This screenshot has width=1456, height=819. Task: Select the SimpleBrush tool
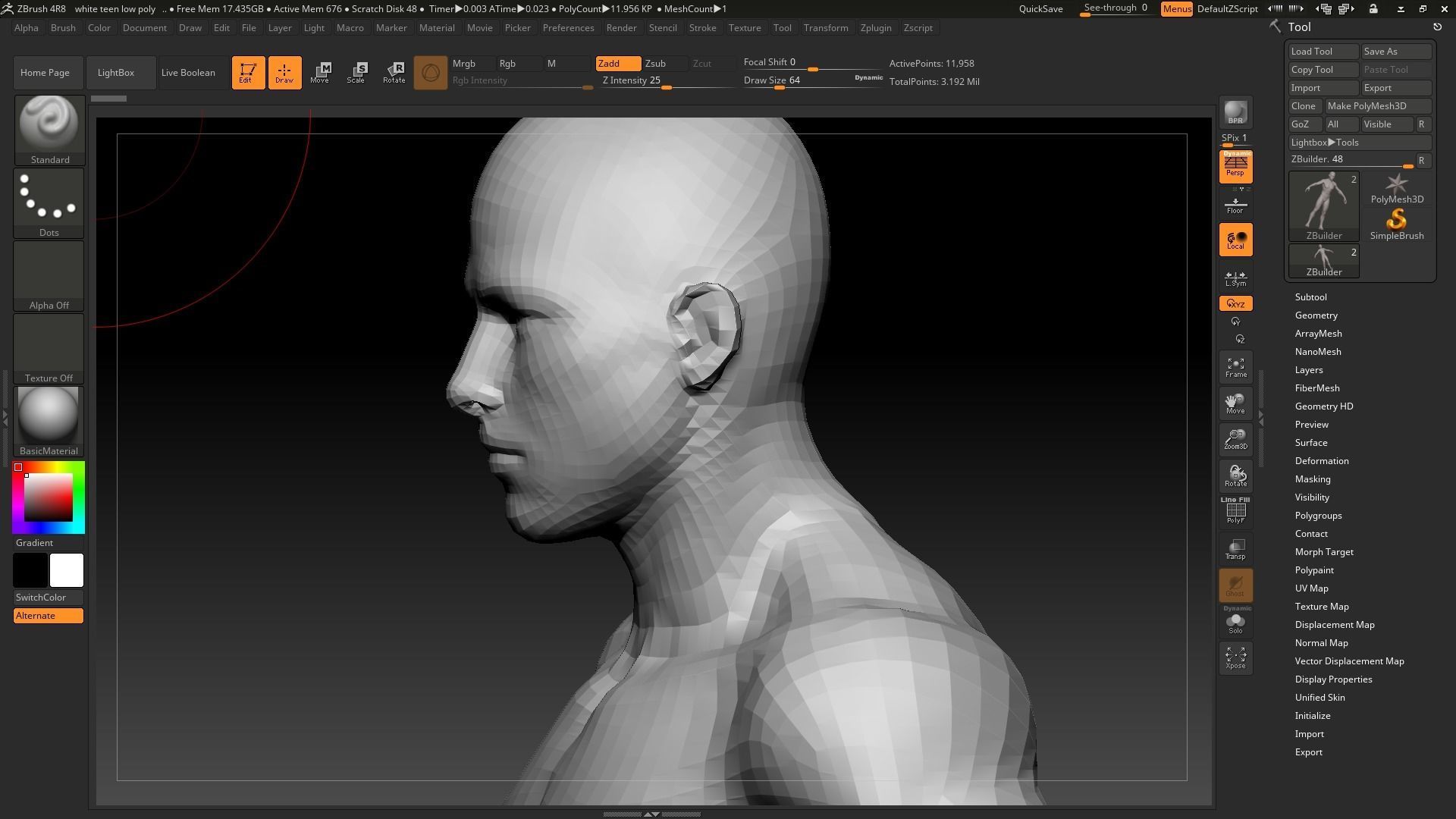click(x=1396, y=225)
